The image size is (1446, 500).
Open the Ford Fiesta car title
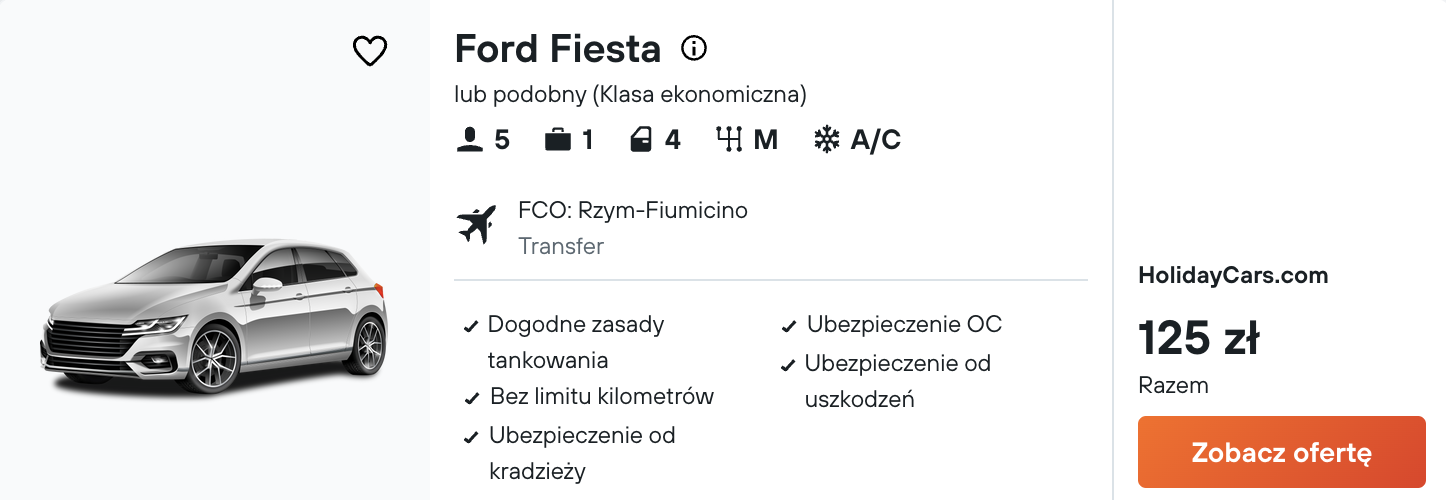[558, 48]
